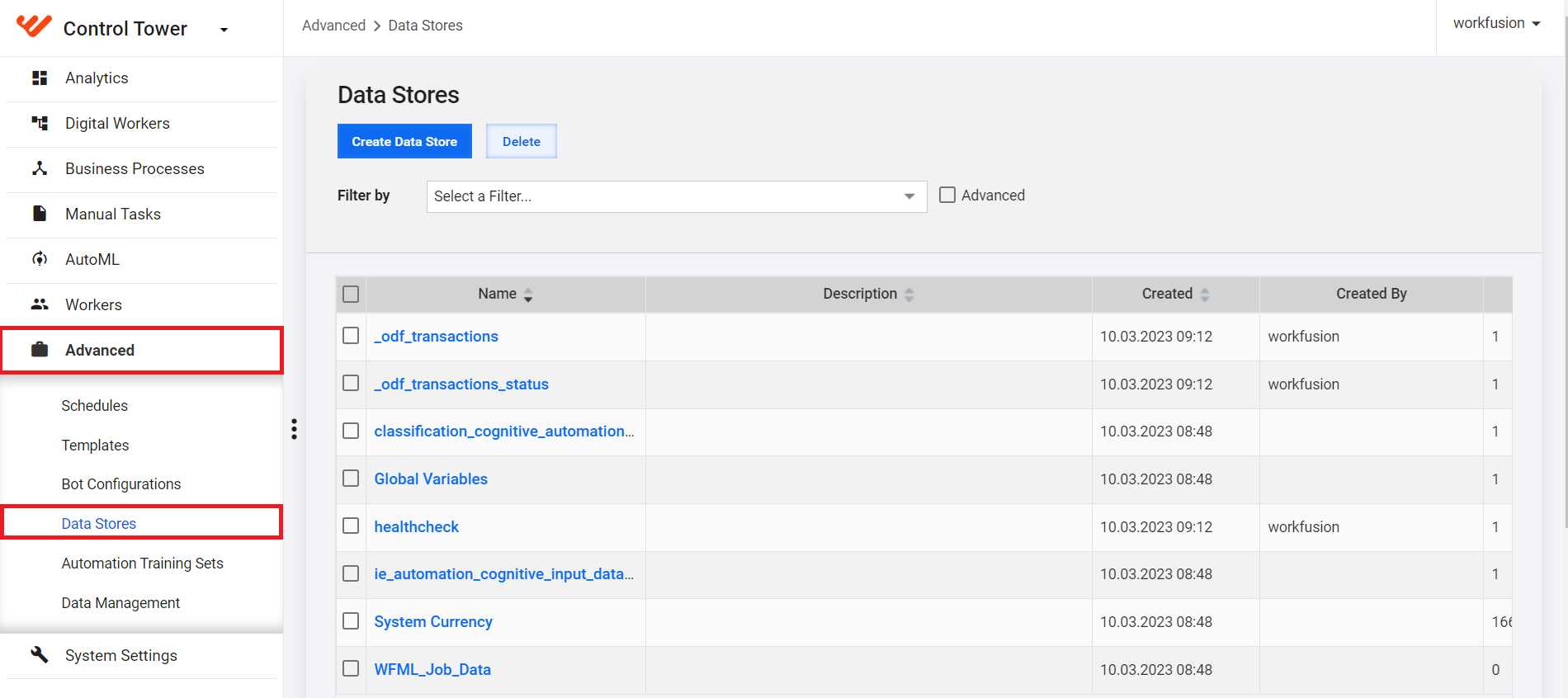Image resolution: width=1568 pixels, height=698 pixels.
Task: Toggle the select-all header checkbox
Action: tap(351, 294)
